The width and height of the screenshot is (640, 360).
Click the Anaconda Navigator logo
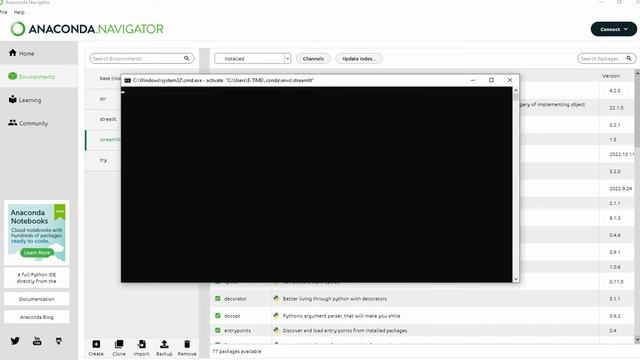(87, 29)
